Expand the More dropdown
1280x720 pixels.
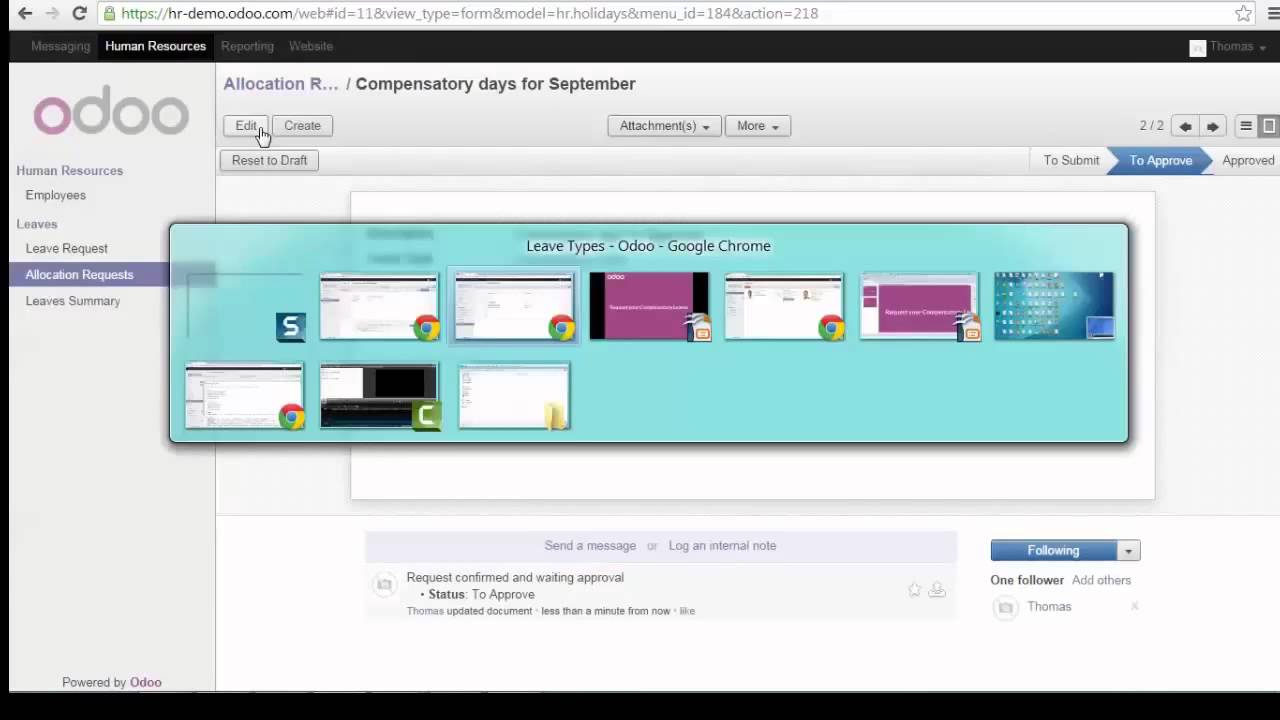757,126
